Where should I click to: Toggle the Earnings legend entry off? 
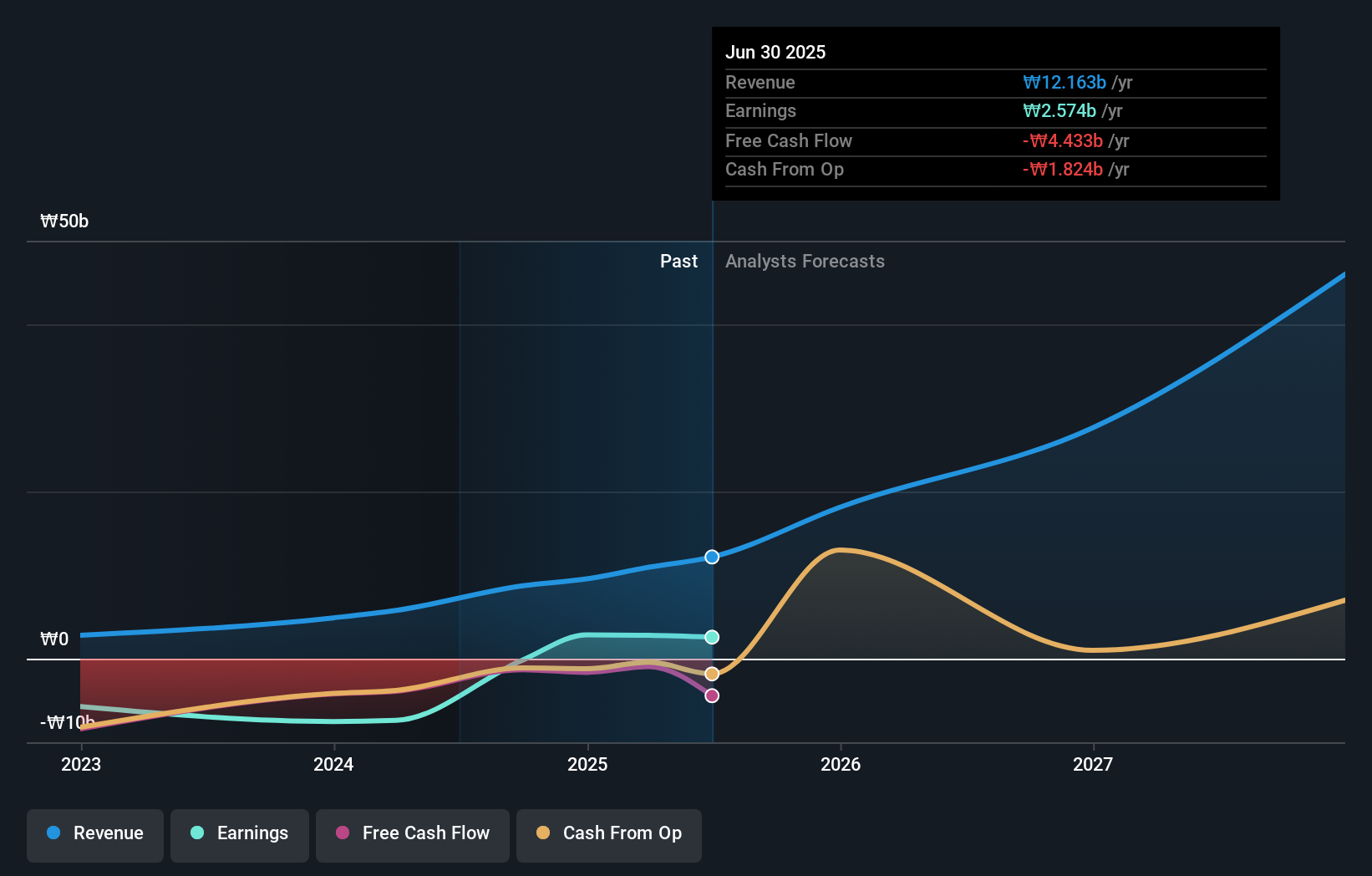coord(240,833)
